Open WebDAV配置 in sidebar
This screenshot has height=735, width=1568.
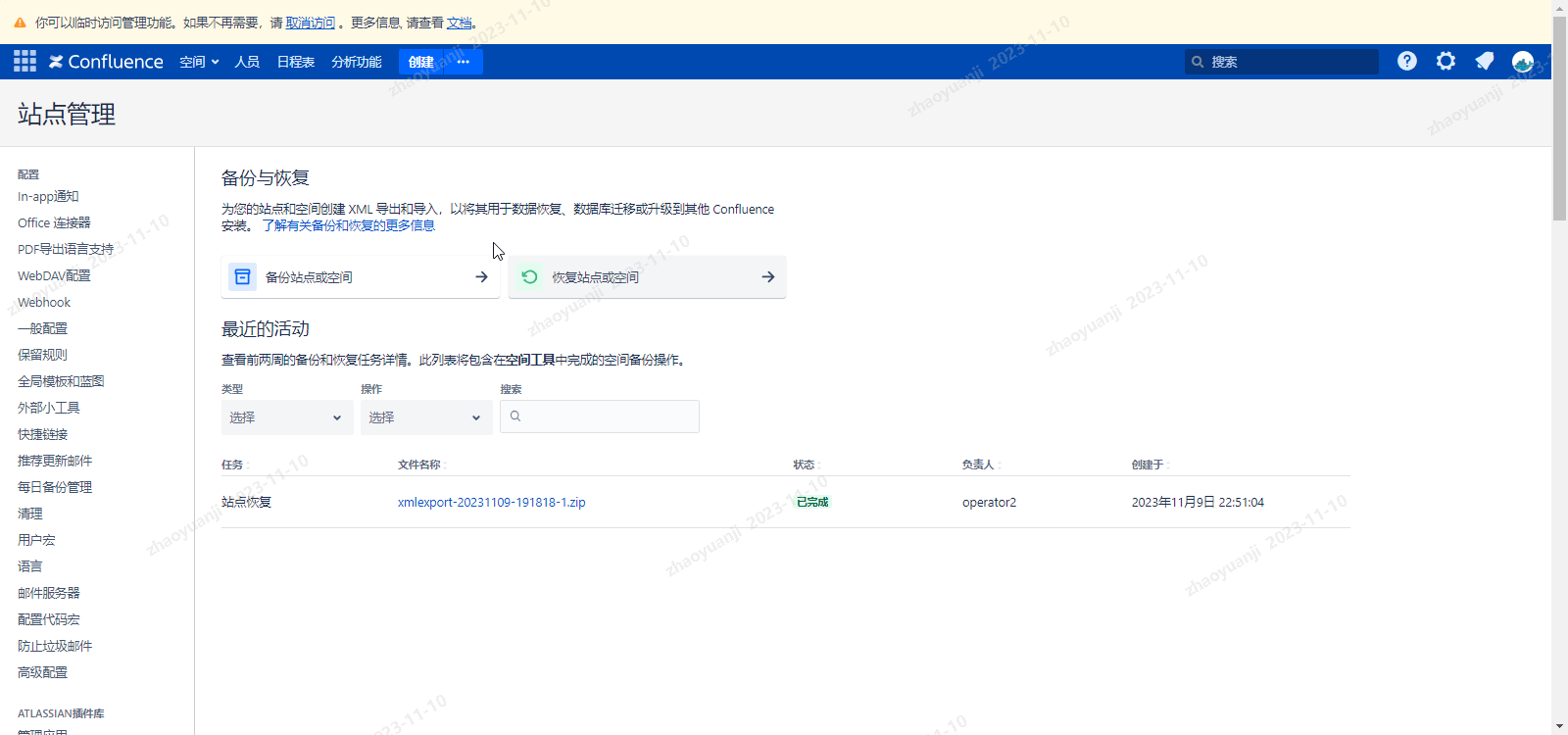pos(54,276)
